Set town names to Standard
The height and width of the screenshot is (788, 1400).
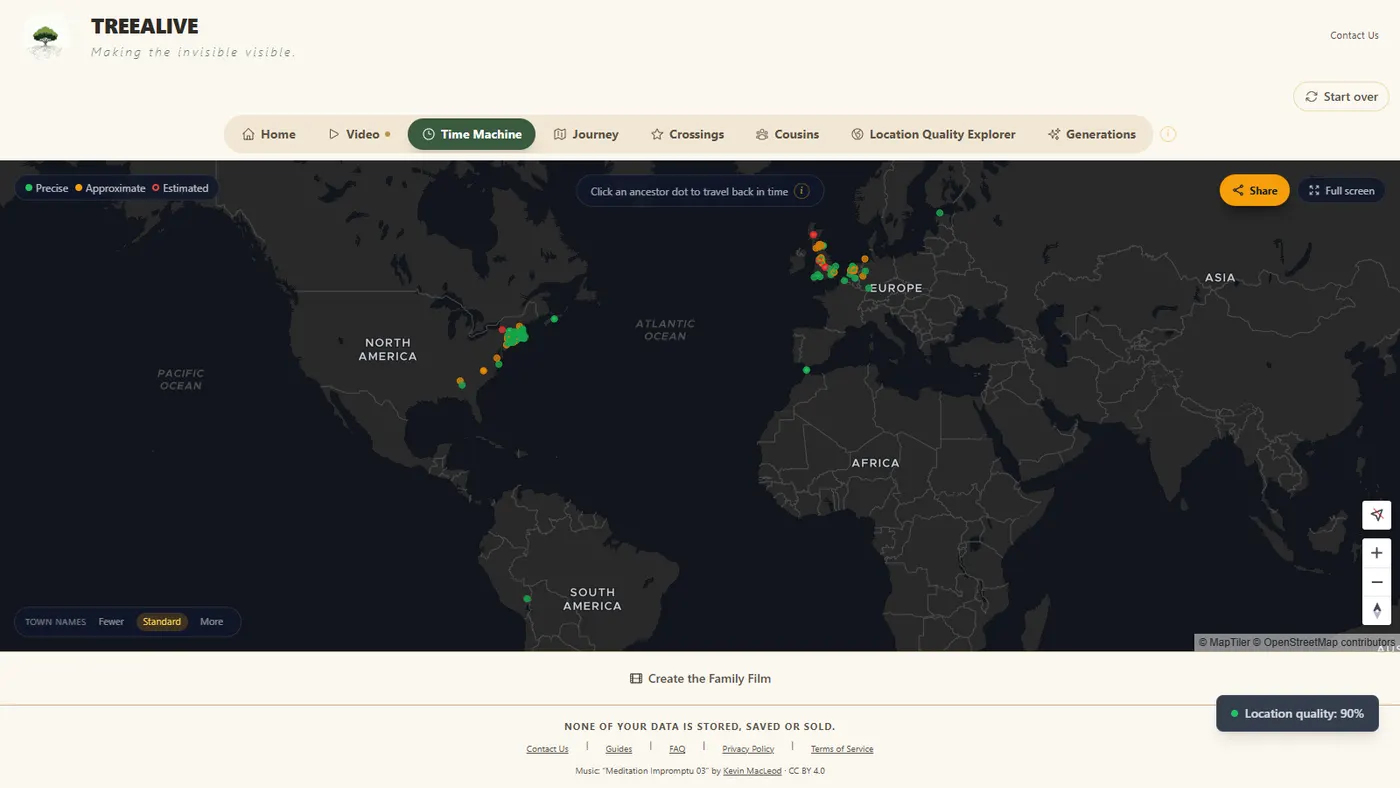click(161, 622)
